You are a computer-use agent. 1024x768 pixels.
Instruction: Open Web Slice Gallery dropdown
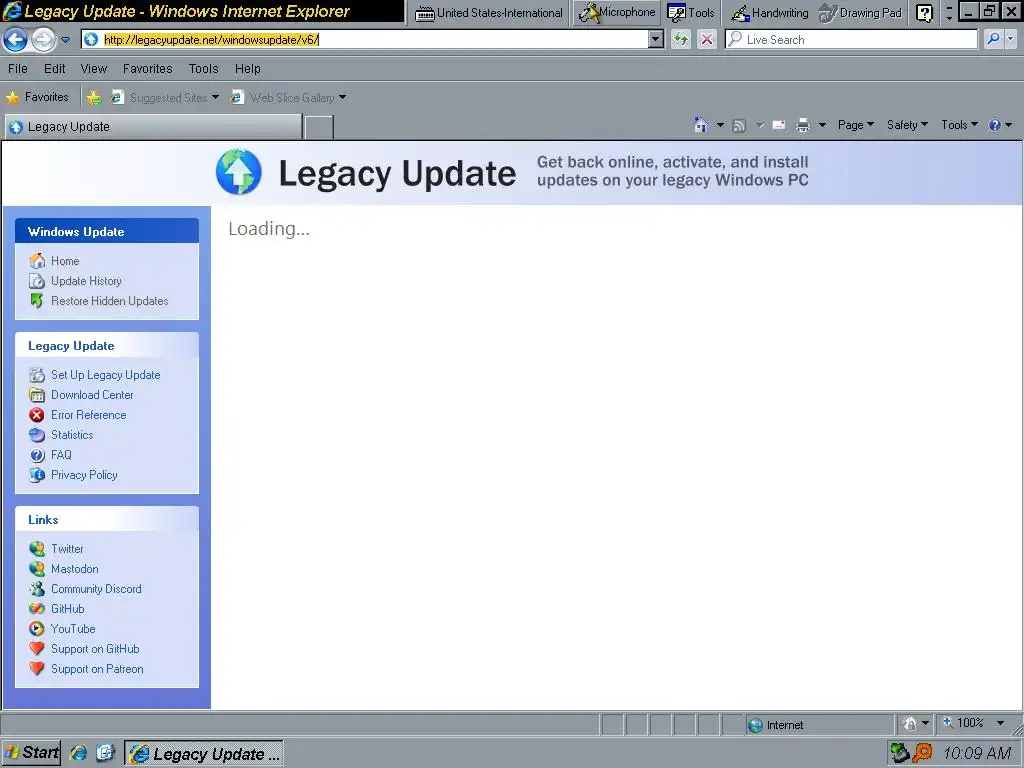(288, 98)
